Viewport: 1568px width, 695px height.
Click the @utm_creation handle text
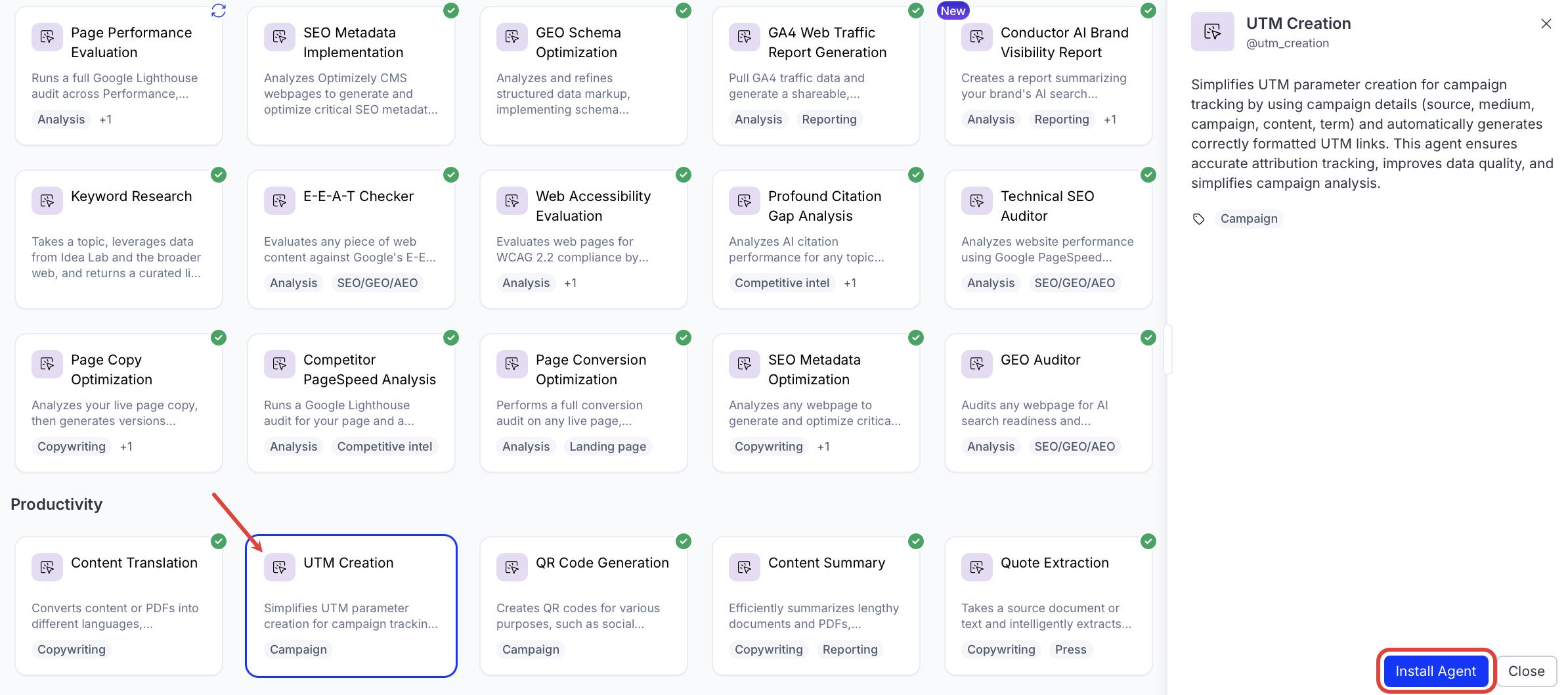coord(1288,43)
